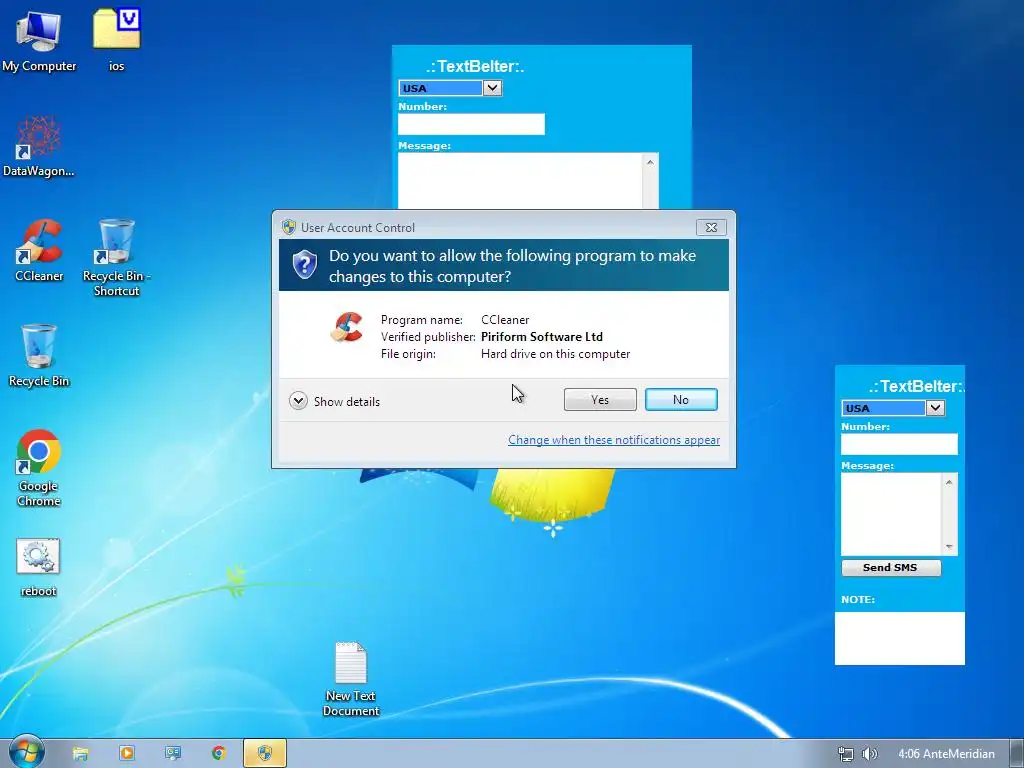Open Change when these notifications appear link
The image size is (1024, 768).
[x=614, y=440]
